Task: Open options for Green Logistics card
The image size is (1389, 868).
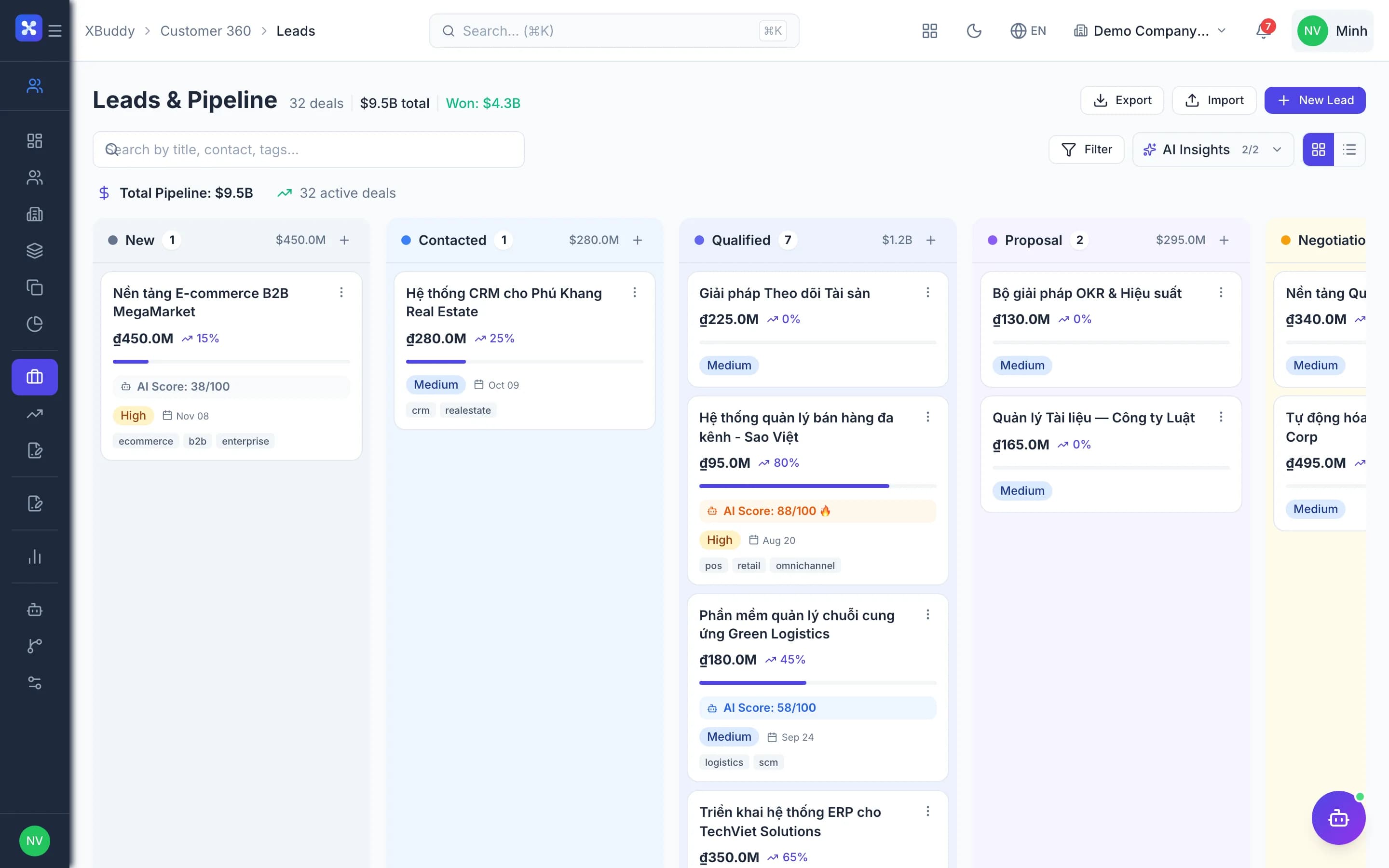Action: (927, 615)
